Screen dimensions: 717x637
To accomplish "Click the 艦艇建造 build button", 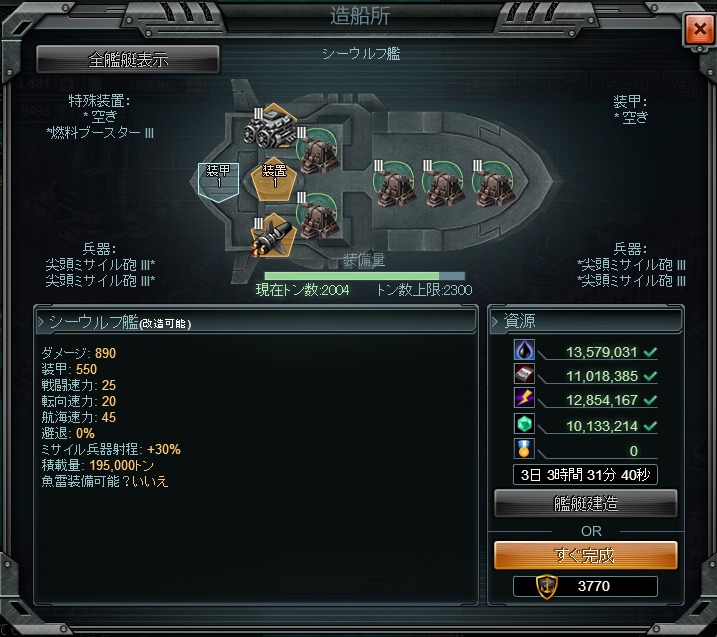I will [x=586, y=503].
